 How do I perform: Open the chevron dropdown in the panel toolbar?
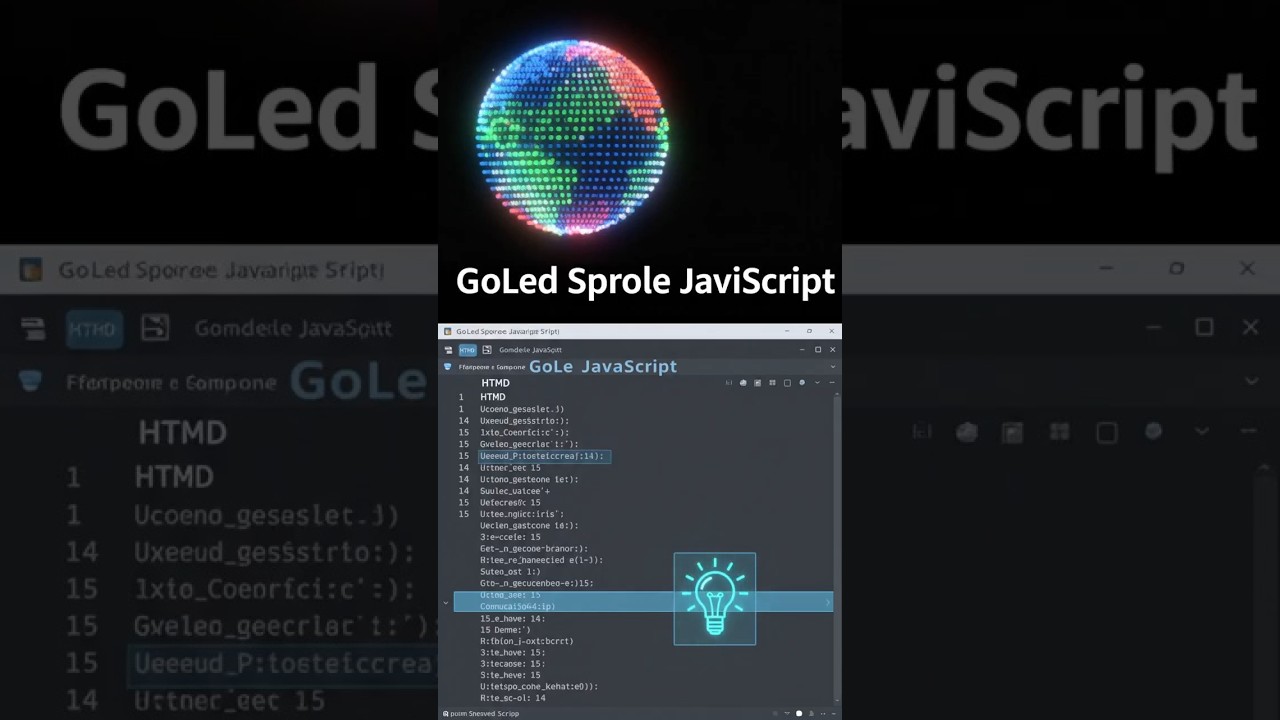(817, 382)
